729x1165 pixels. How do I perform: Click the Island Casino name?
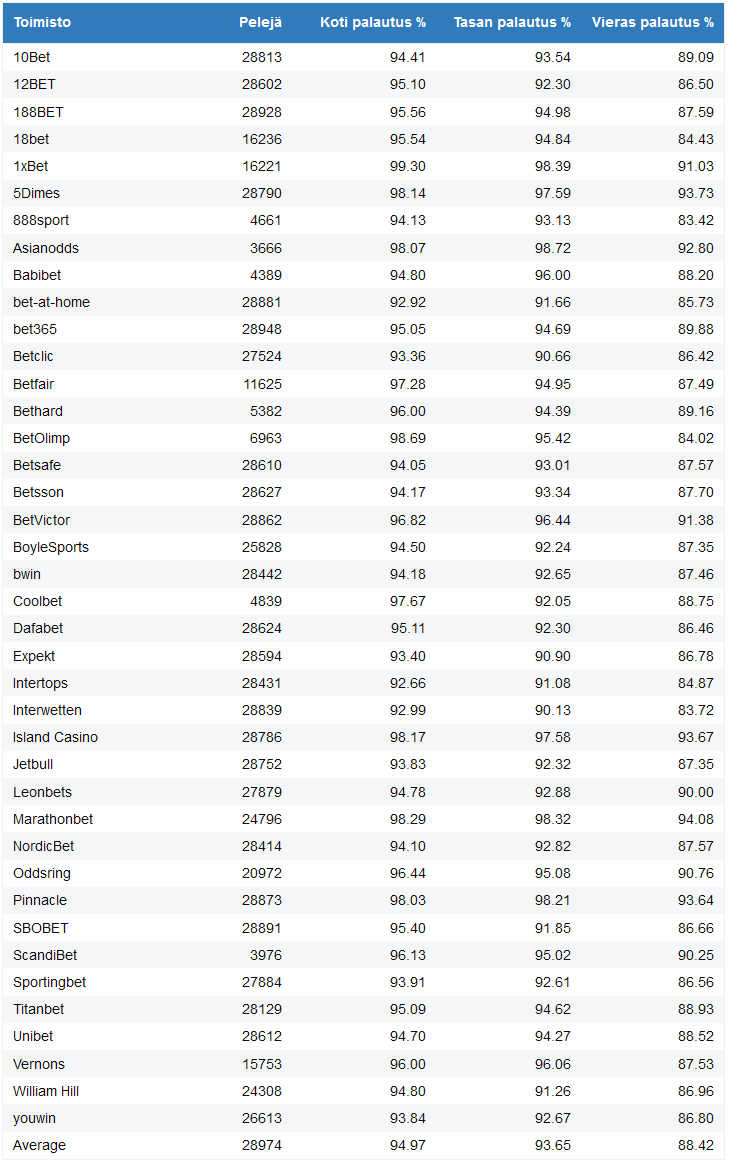pyautogui.click(x=55, y=737)
